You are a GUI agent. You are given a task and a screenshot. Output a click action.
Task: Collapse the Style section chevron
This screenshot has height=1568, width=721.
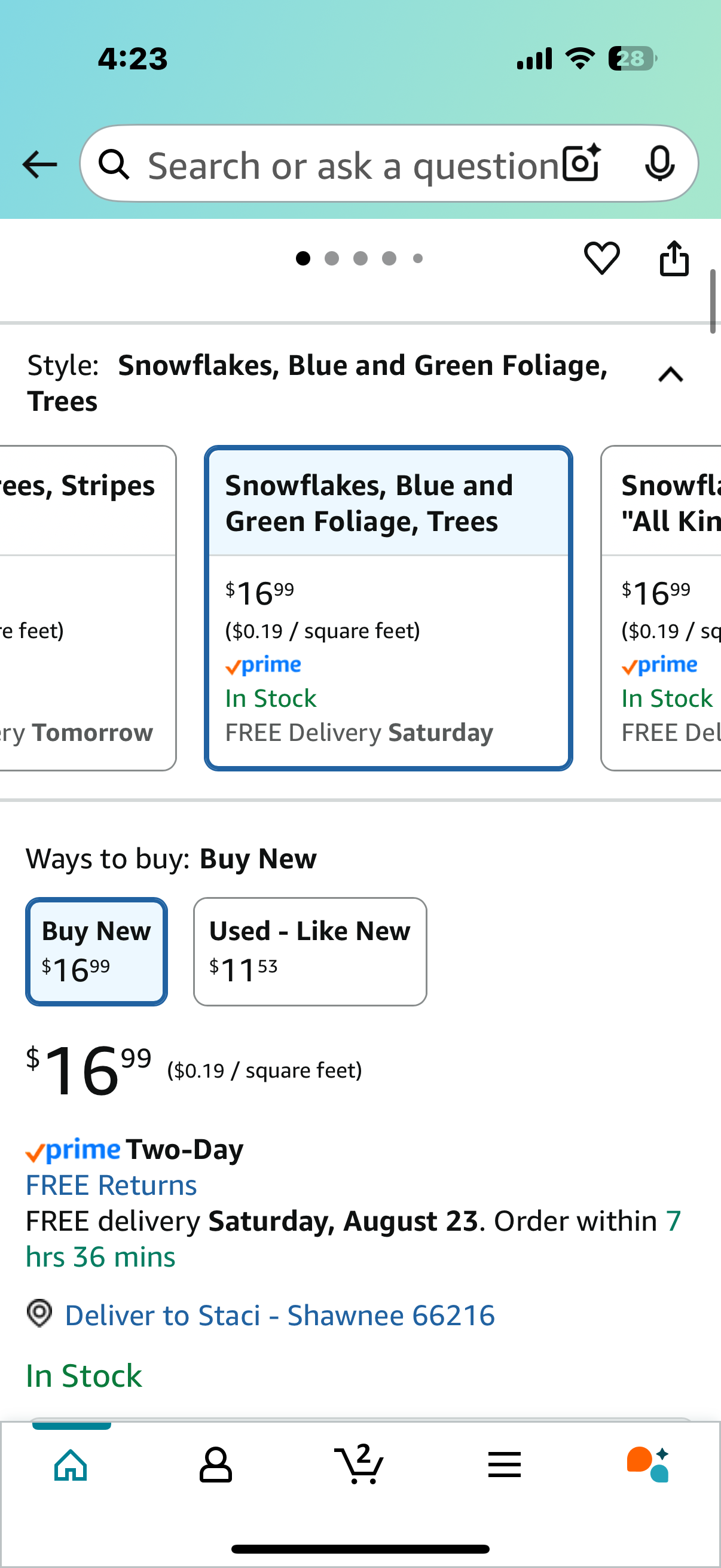click(x=671, y=375)
